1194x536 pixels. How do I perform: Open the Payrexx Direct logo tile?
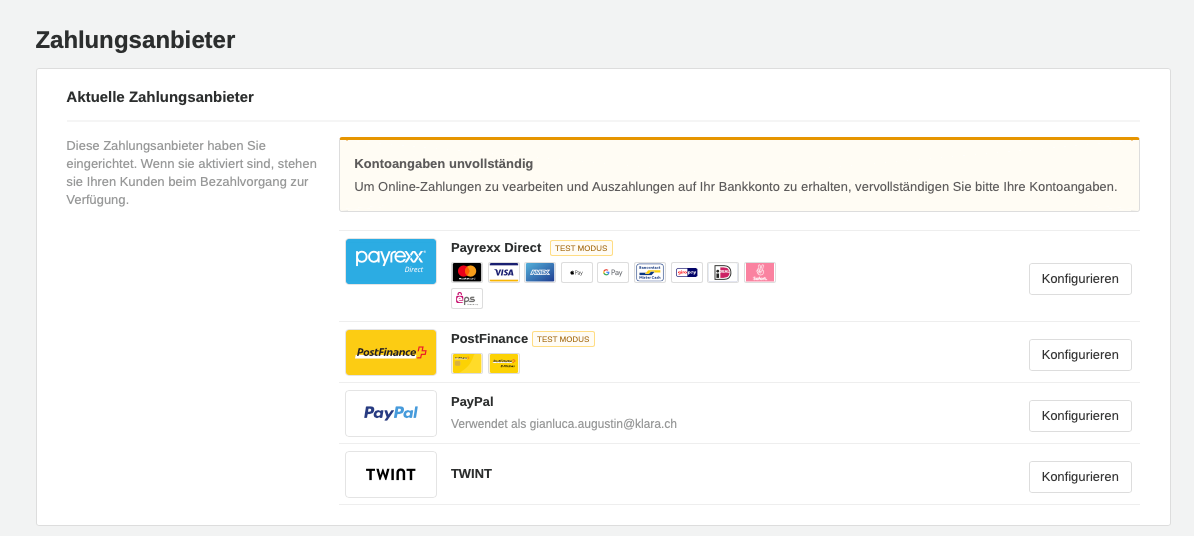pos(391,261)
